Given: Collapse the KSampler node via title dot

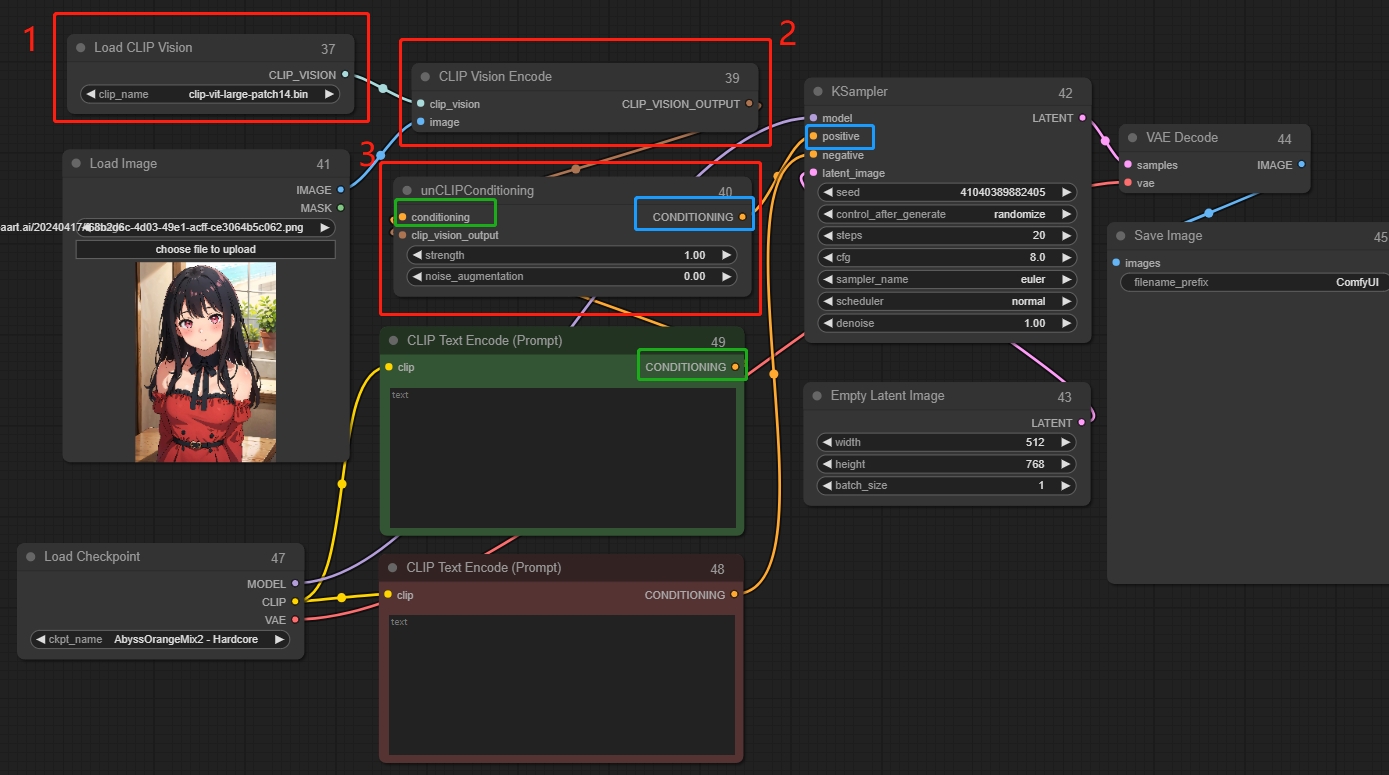Looking at the screenshot, I should 817,92.
